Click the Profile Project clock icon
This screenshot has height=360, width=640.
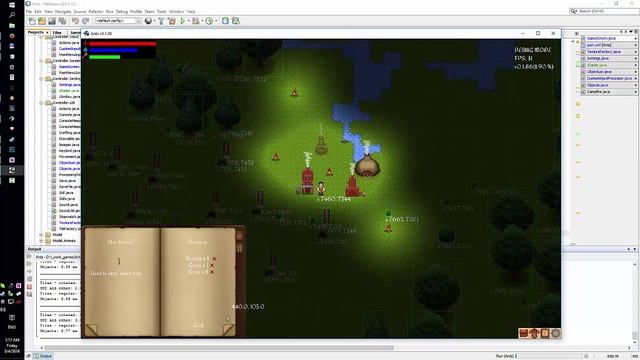[209, 21]
